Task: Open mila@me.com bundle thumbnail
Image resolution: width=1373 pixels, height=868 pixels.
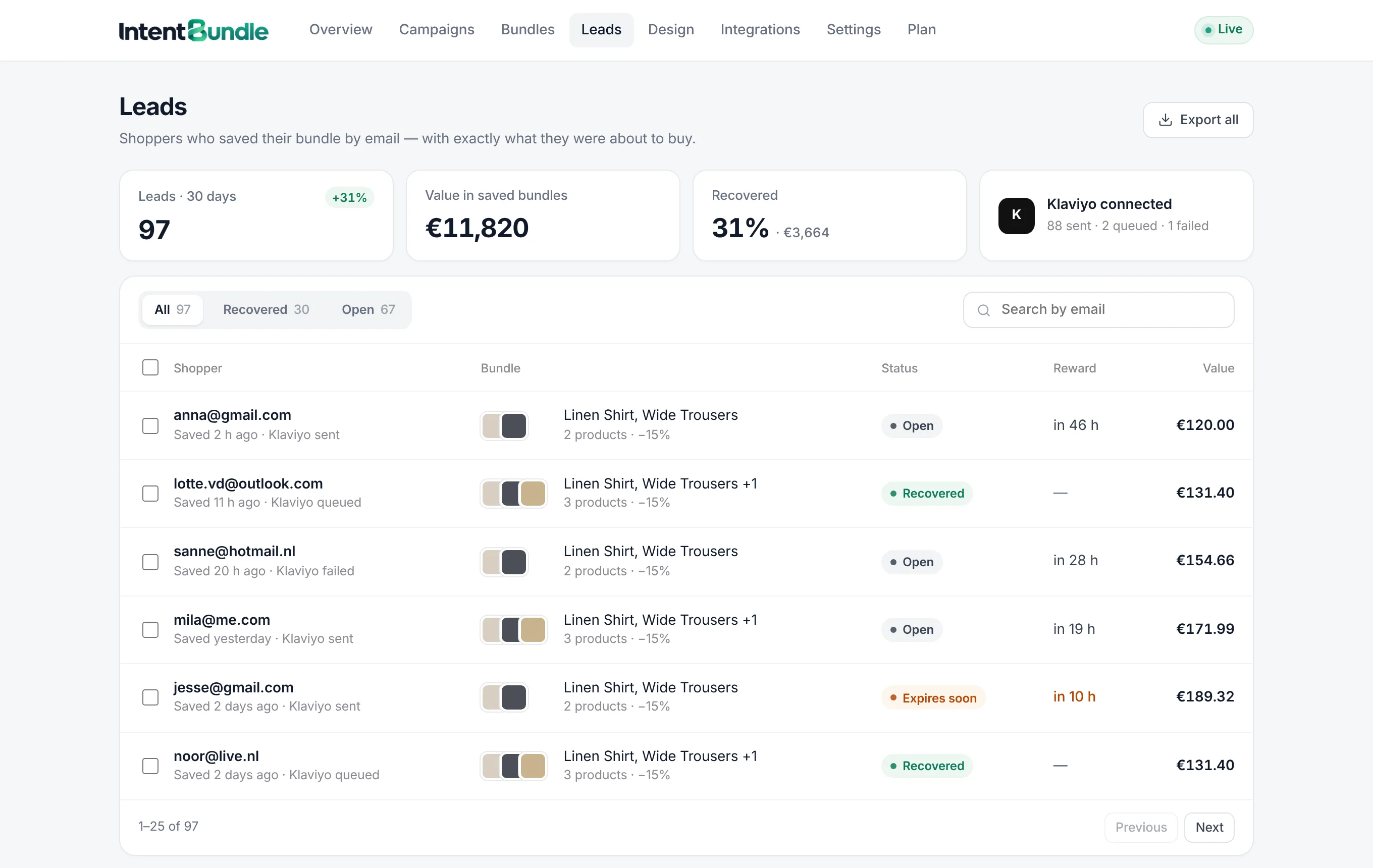Action: point(514,630)
